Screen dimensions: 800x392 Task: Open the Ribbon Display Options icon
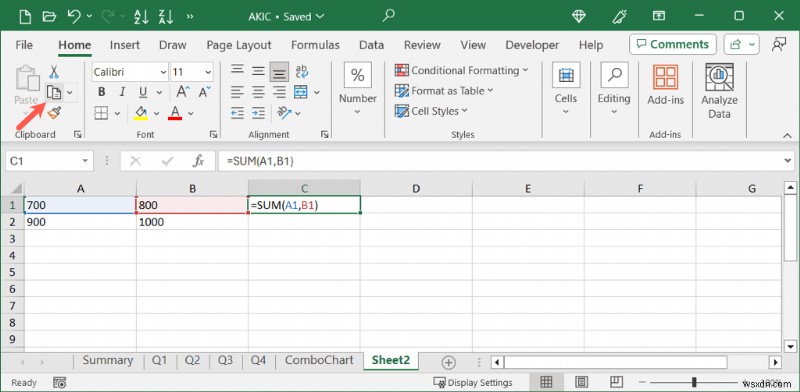point(659,16)
